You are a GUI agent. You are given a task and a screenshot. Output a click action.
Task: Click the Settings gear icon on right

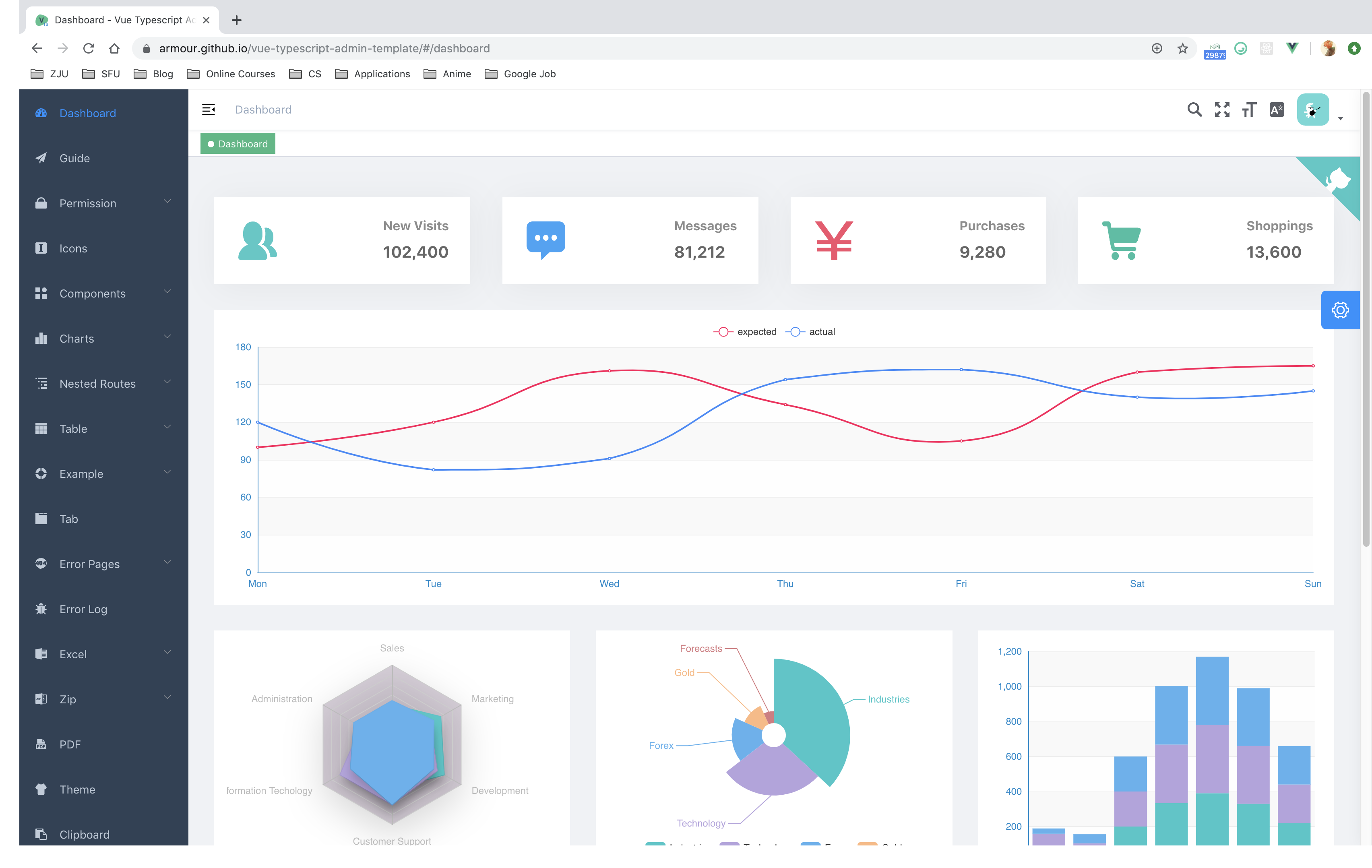[1339, 309]
